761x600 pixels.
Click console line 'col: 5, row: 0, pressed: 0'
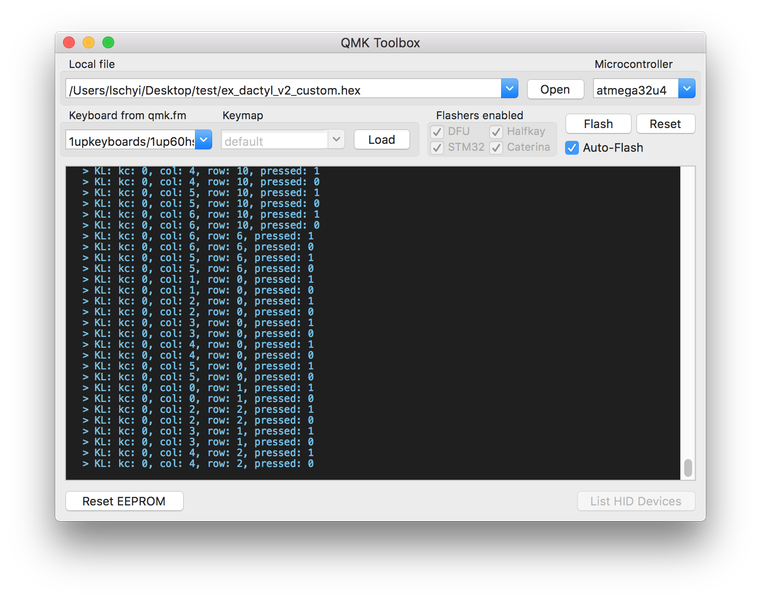pos(198,377)
